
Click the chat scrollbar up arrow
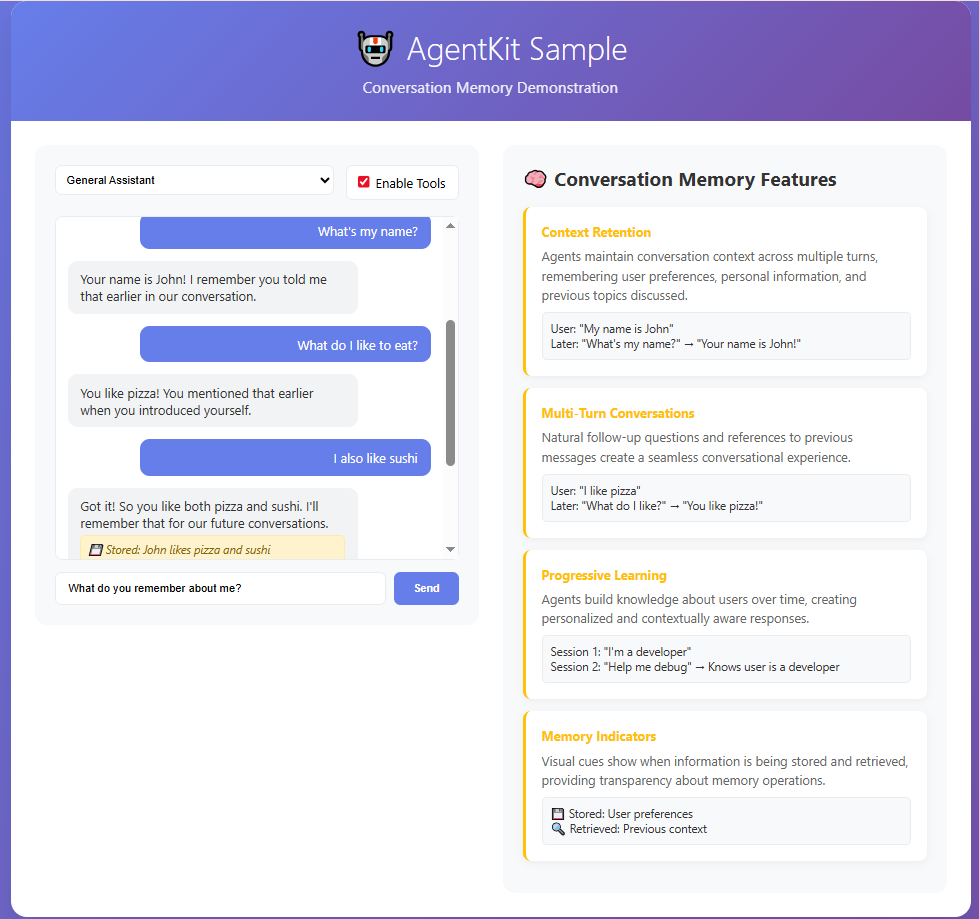click(450, 226)
